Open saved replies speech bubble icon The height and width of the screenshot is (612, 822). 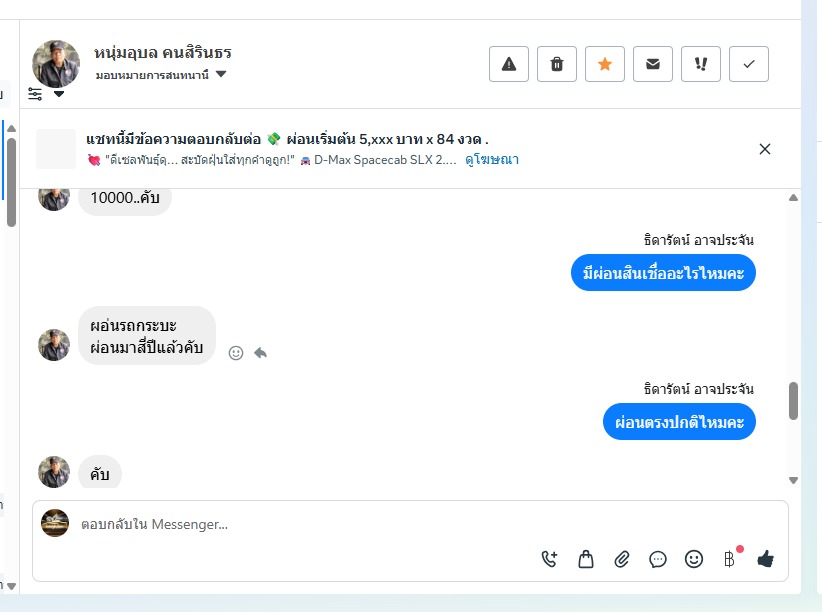point(658,559)
